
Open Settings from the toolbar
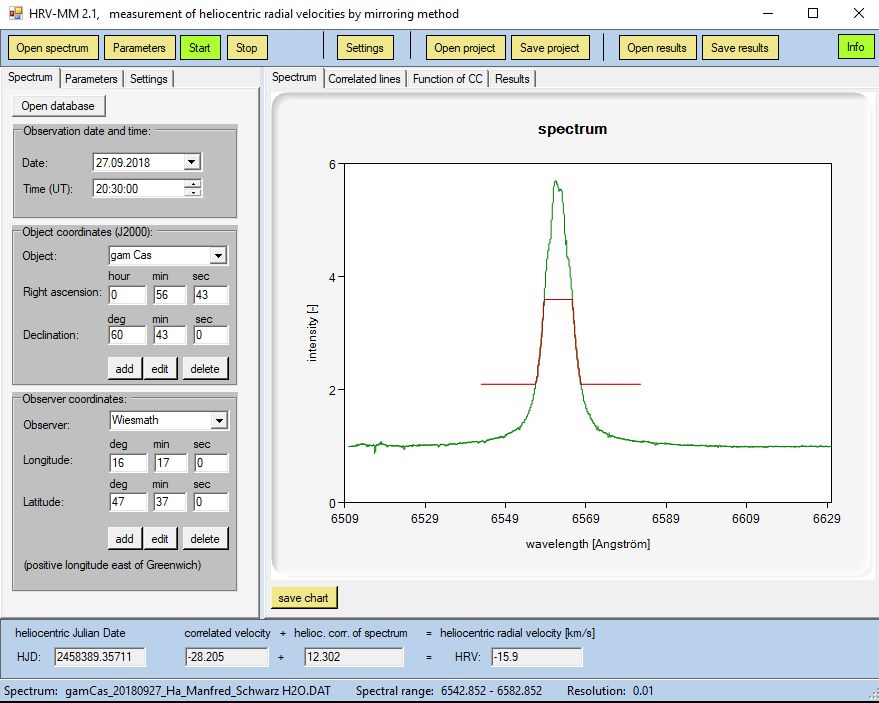click(x=365, y=48)
